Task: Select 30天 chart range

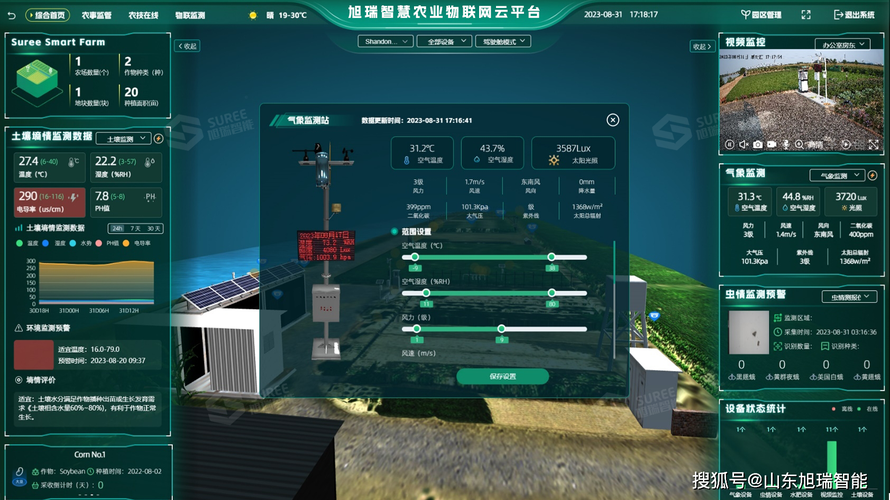Action: [x=153, y=228]
